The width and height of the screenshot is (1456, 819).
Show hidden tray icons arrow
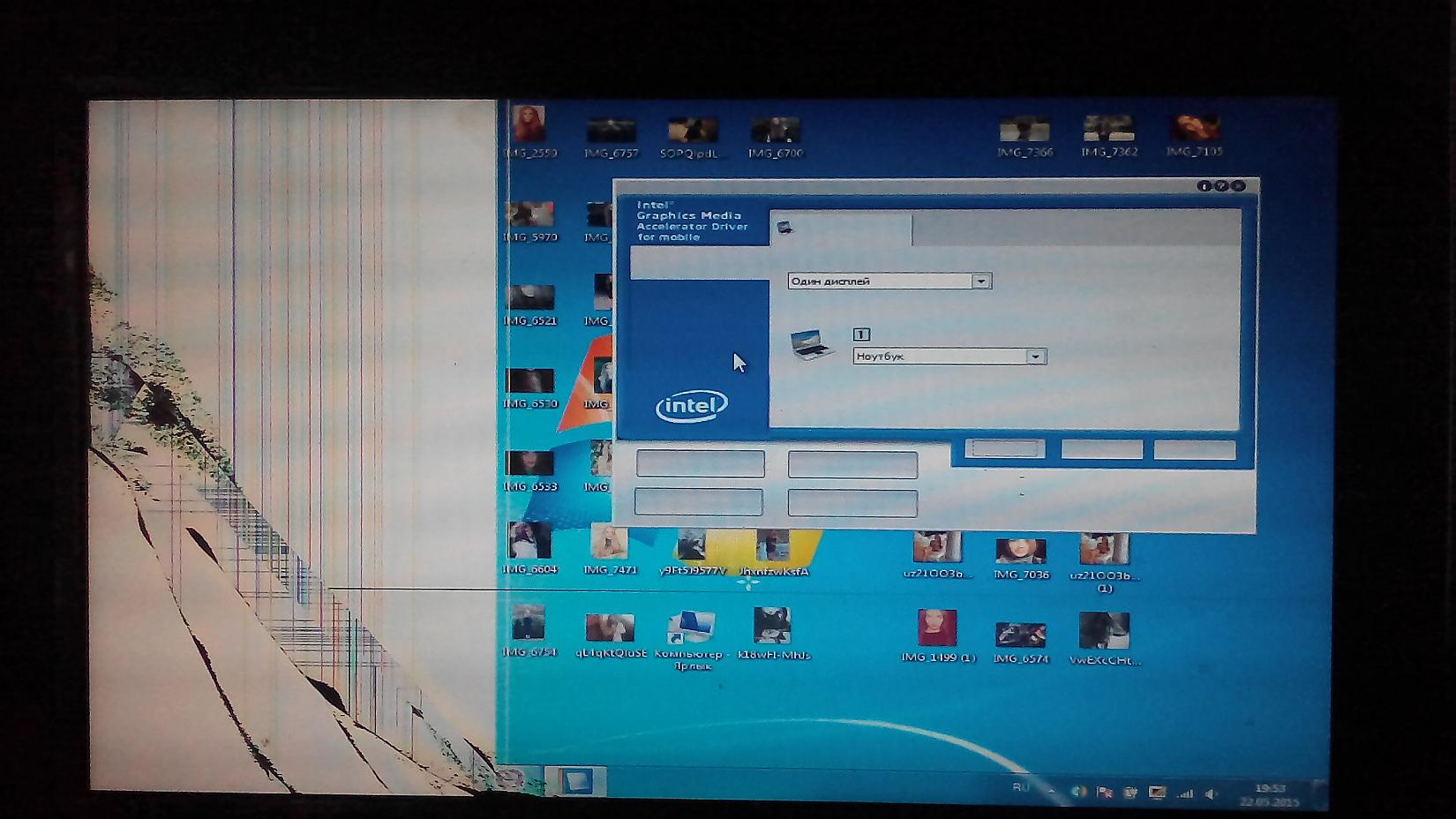(x=1051, y=792)
